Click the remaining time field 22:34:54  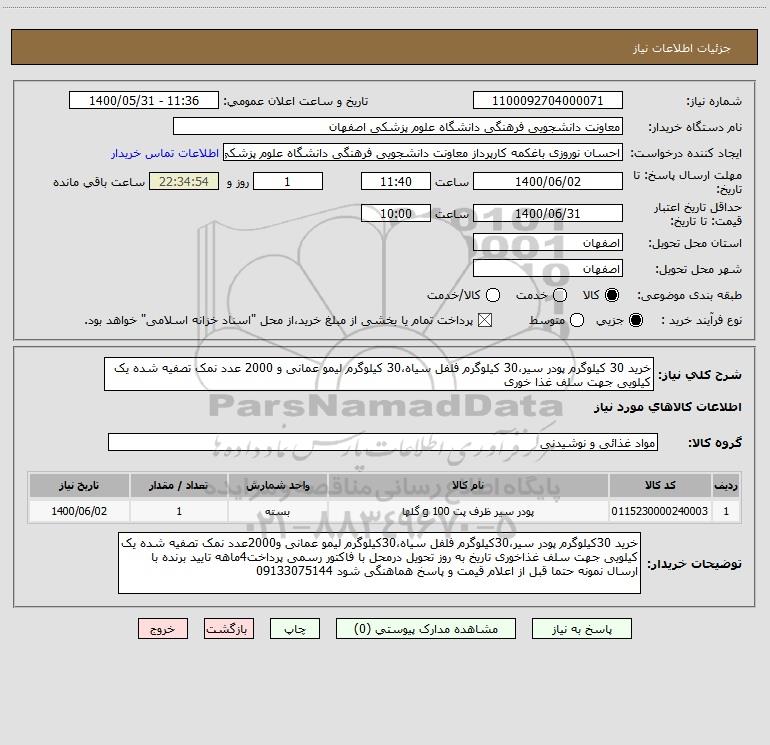point(184,182)
